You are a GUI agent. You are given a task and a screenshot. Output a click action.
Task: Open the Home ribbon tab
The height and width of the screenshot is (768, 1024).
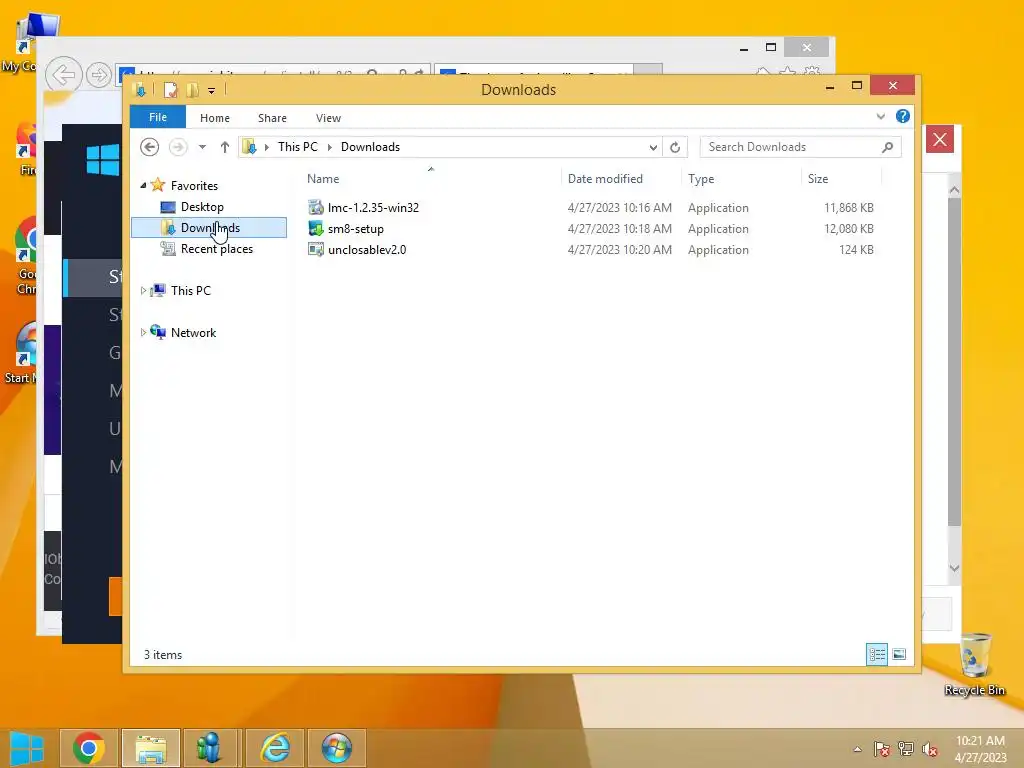215,118
